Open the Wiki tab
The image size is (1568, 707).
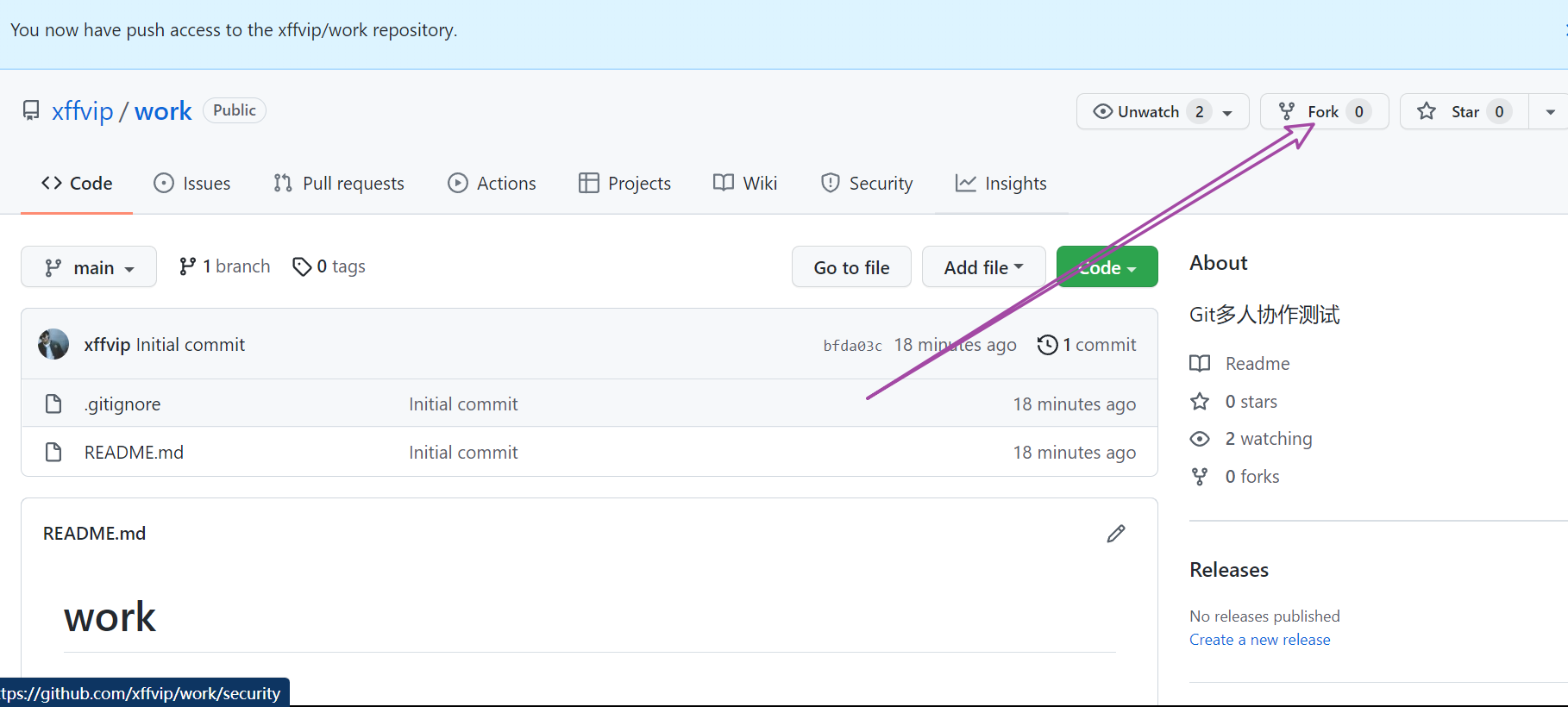point(745,184)
